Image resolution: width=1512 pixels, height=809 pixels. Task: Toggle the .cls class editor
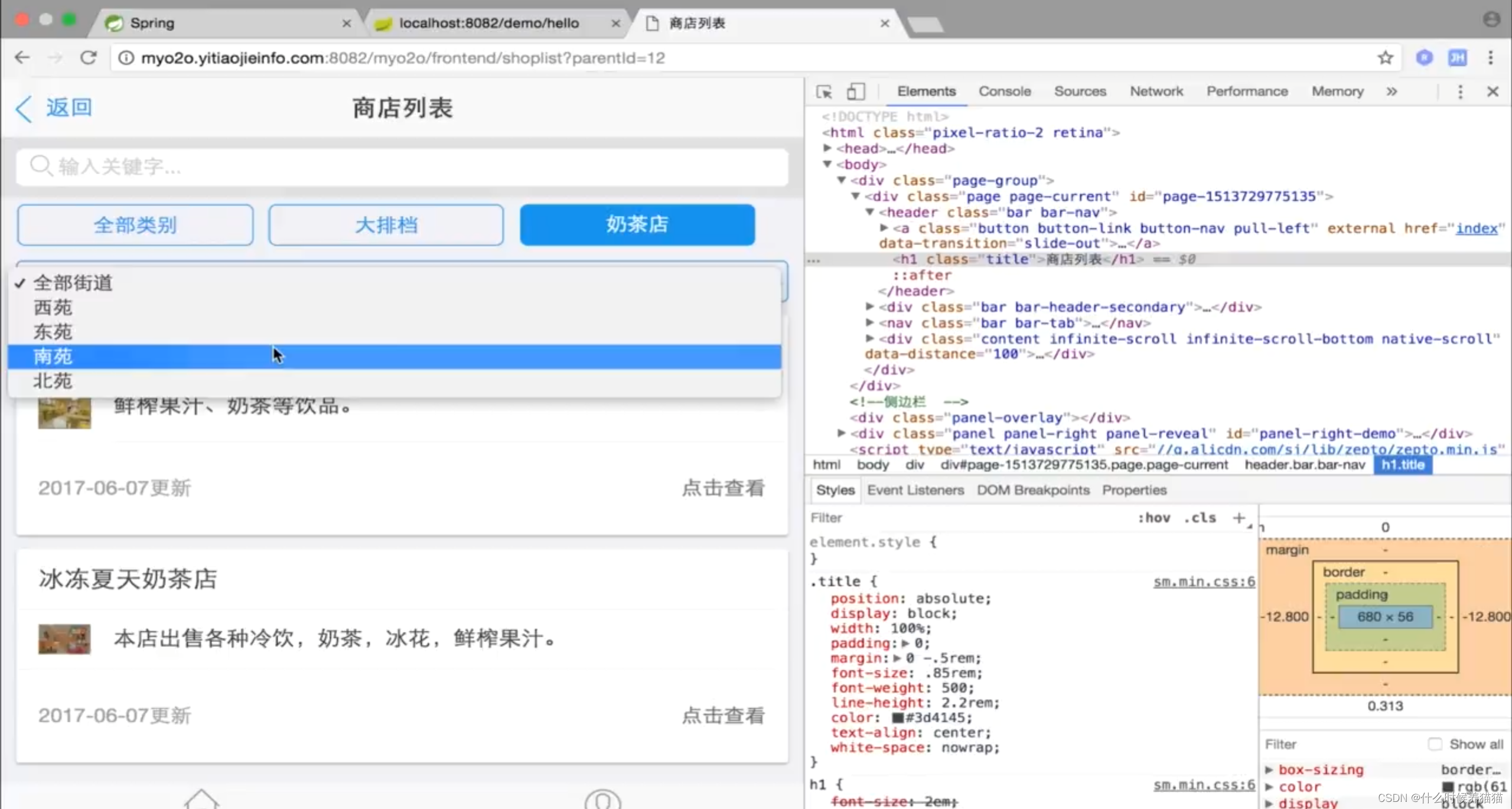click(x=1200, y=518)
